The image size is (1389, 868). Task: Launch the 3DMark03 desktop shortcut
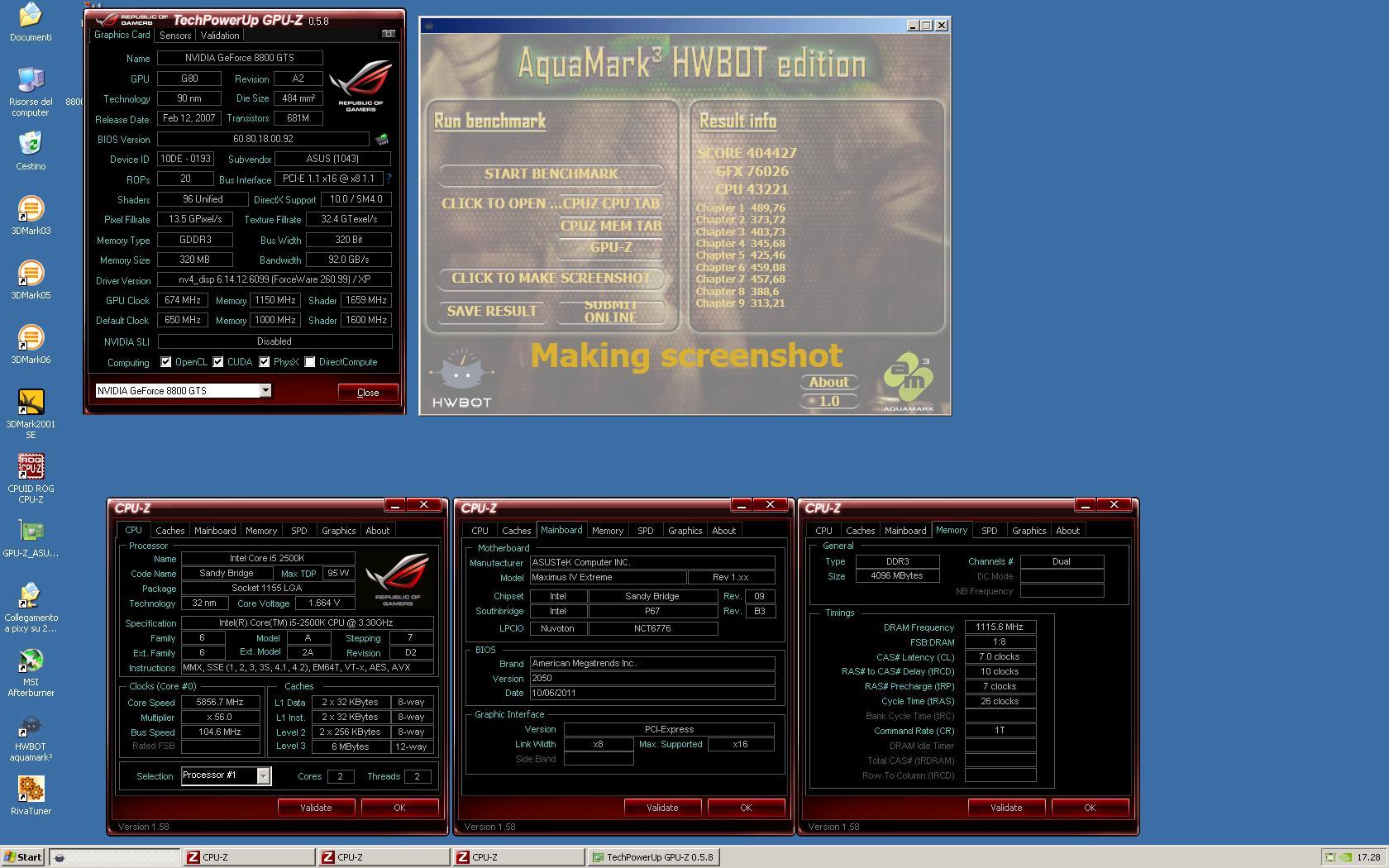pyautogui.click(x=31, y=216)
